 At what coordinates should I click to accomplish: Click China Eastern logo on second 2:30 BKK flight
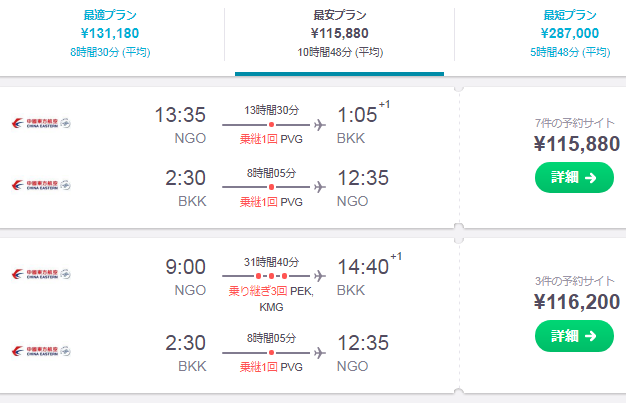click(x=41, y=351)
